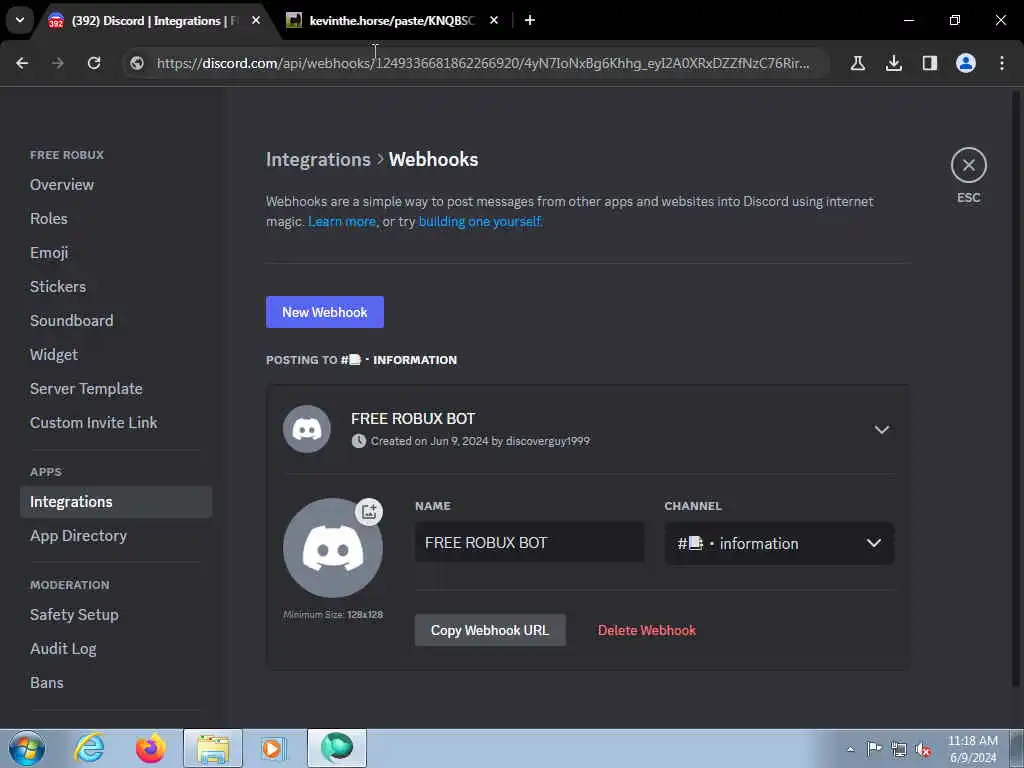Viewport: 1024px width, 768px height.
Task: Open App Directory in the sidebar
Action: click(78, 536)
